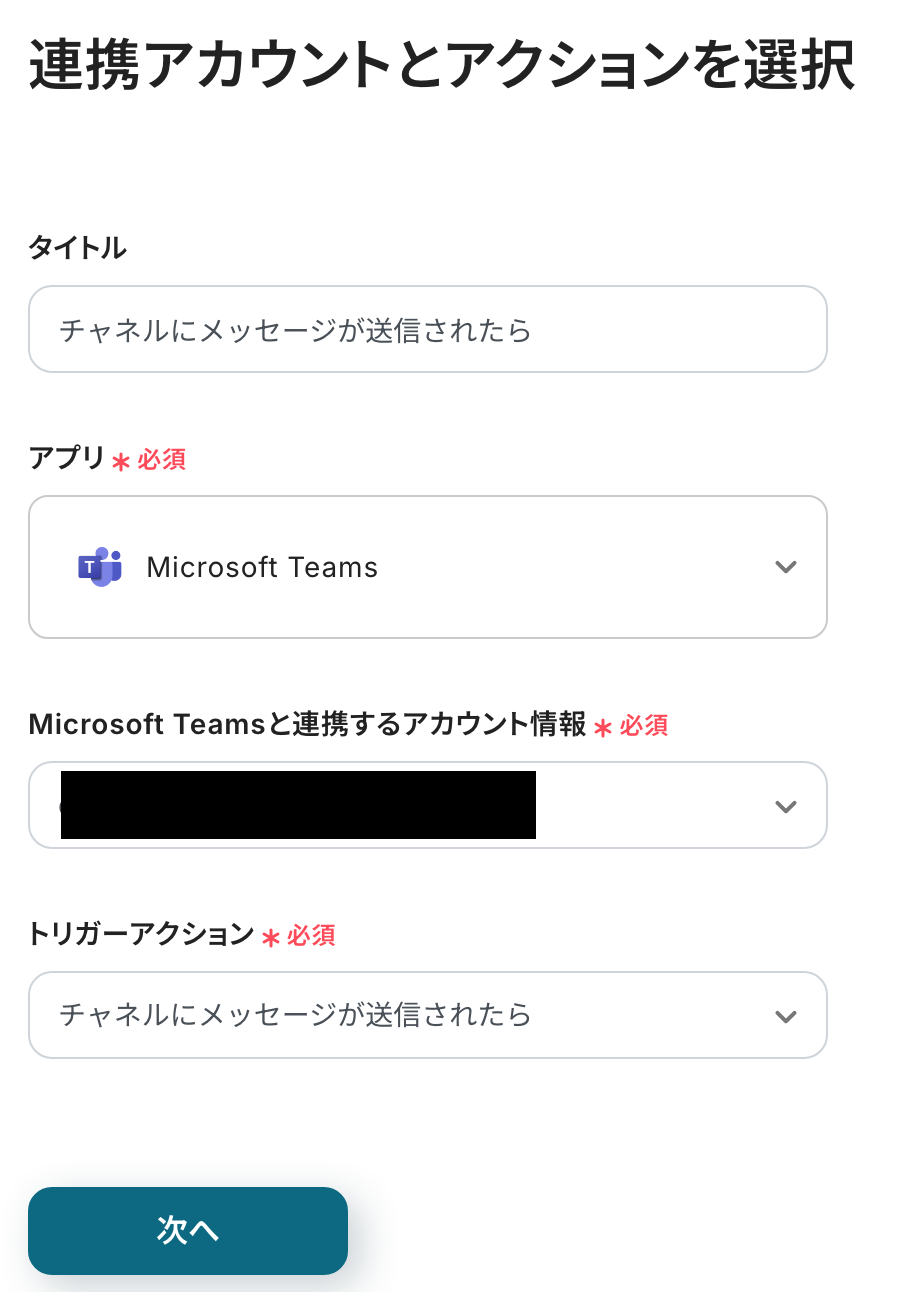
Task: Click the selected trigger action value text
Action: click(x=295, y=1015)
